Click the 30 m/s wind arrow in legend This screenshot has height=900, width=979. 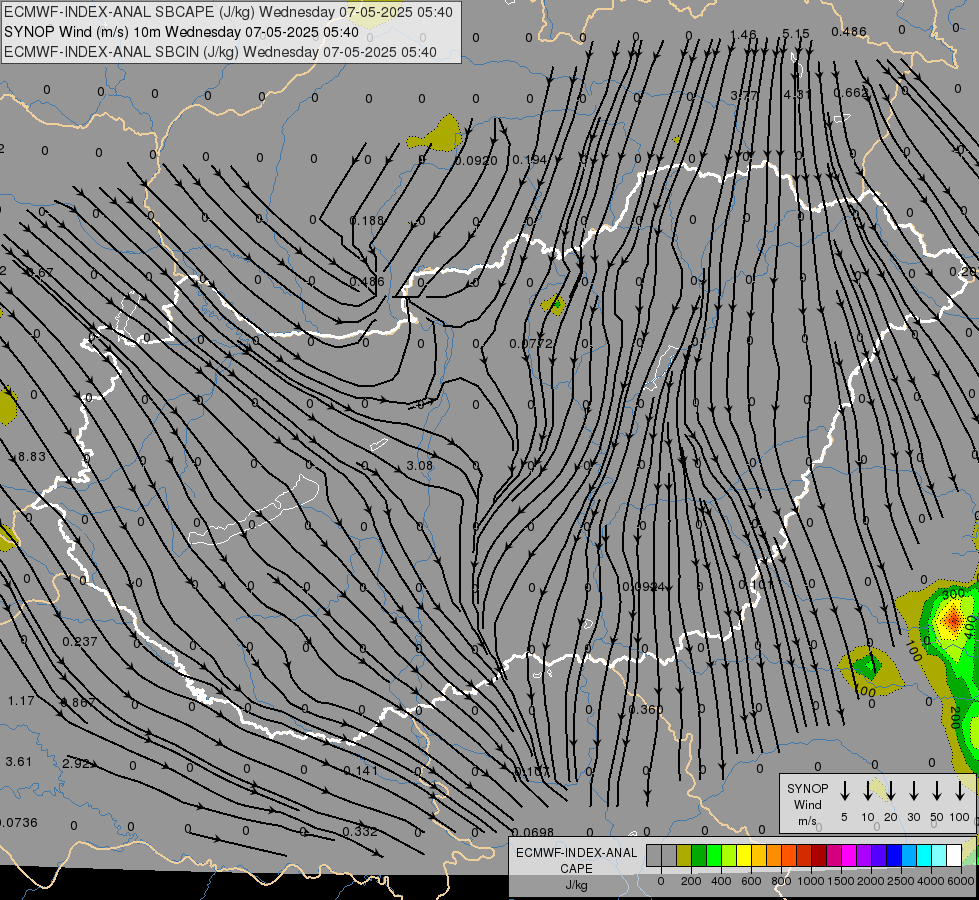(913, 791)
